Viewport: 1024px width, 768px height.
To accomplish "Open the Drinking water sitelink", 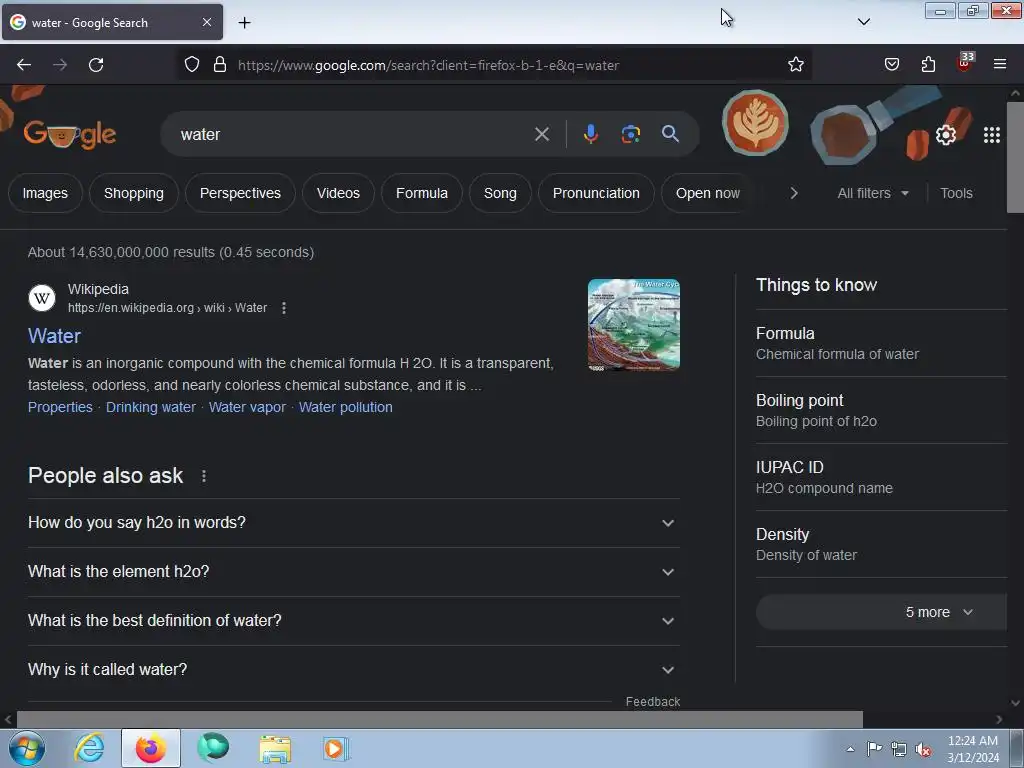I will [151, 407].
